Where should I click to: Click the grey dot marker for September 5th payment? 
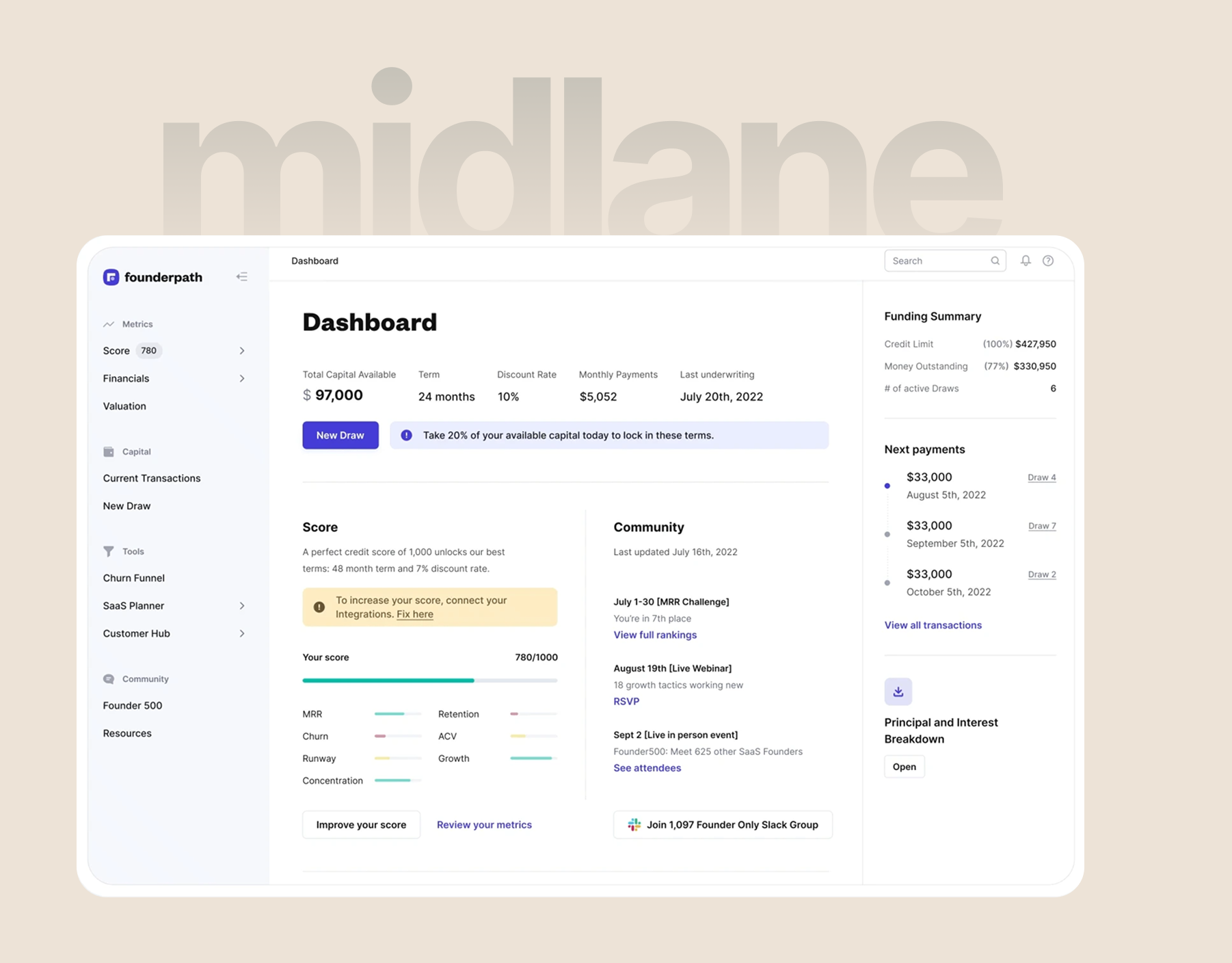pyautogui.click(x=887, y=534)
